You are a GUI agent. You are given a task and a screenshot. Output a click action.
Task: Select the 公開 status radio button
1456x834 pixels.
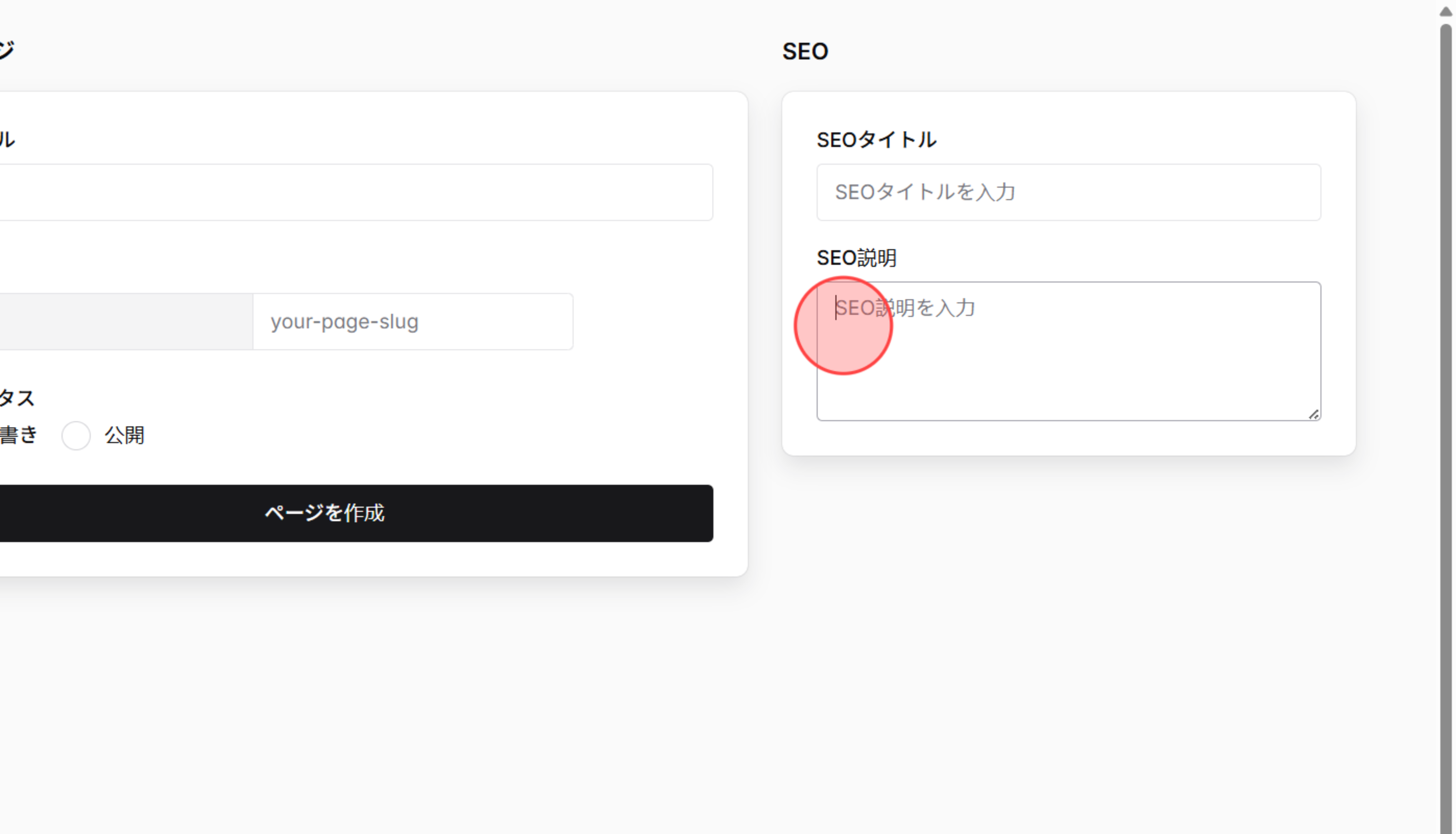(76, 435)
